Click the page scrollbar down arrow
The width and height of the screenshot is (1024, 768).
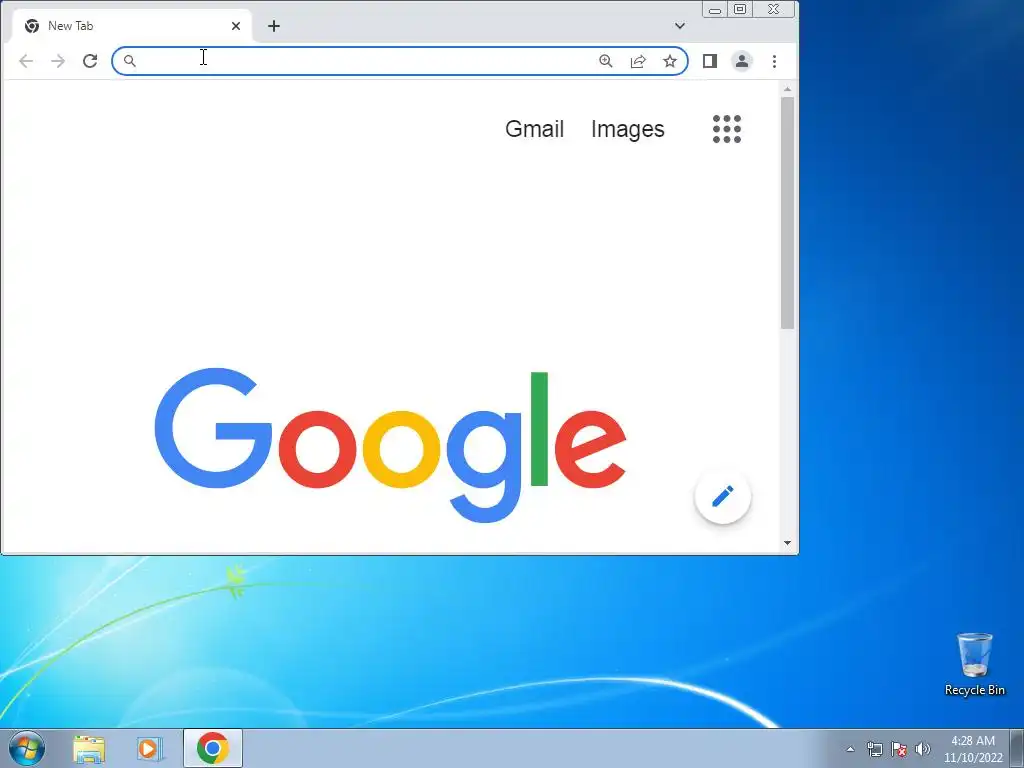pyautogui.click(x=788, y=543)
